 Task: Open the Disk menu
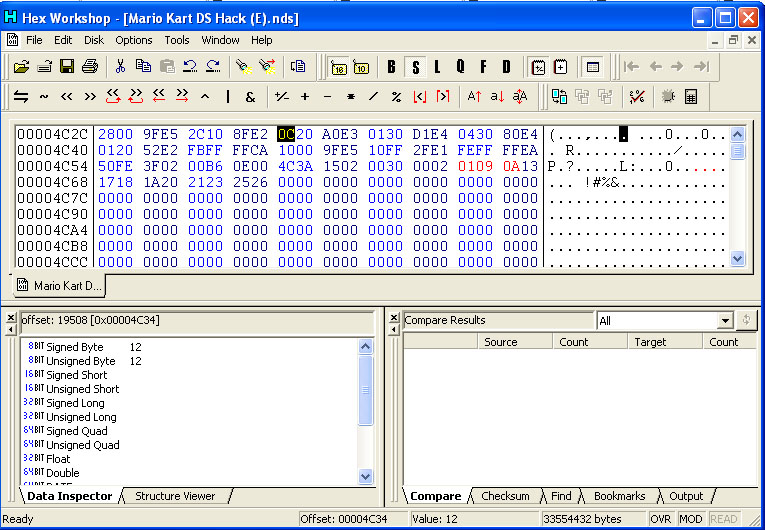(94, 40)
